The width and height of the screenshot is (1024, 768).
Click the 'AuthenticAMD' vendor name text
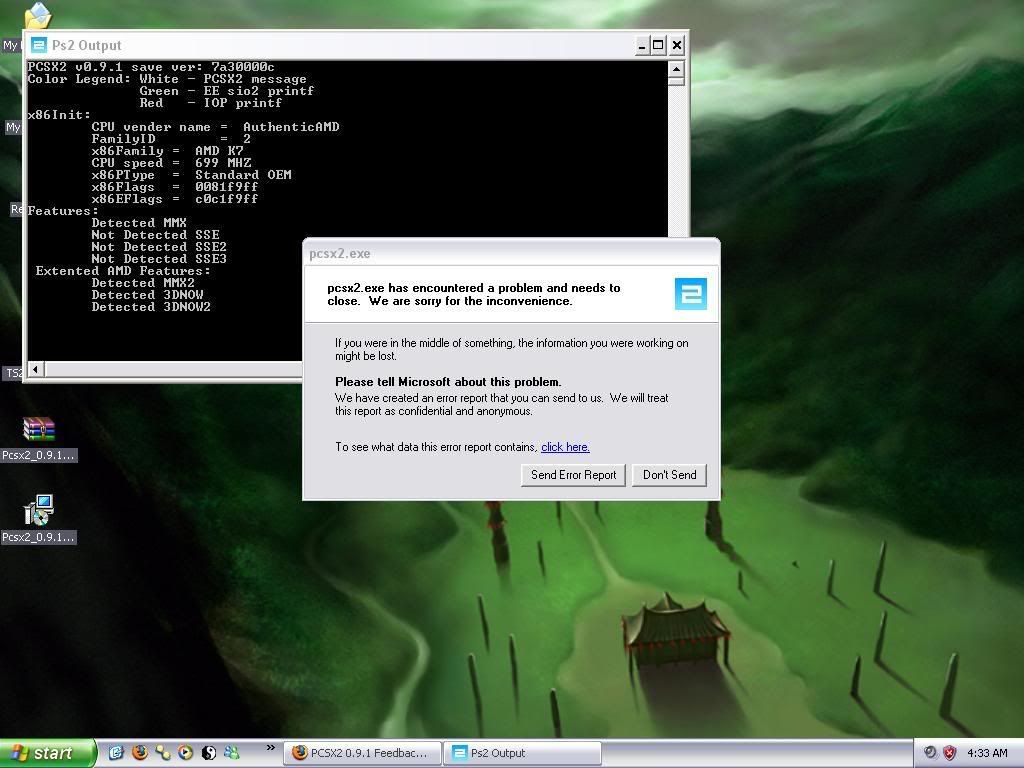[291, 127]
